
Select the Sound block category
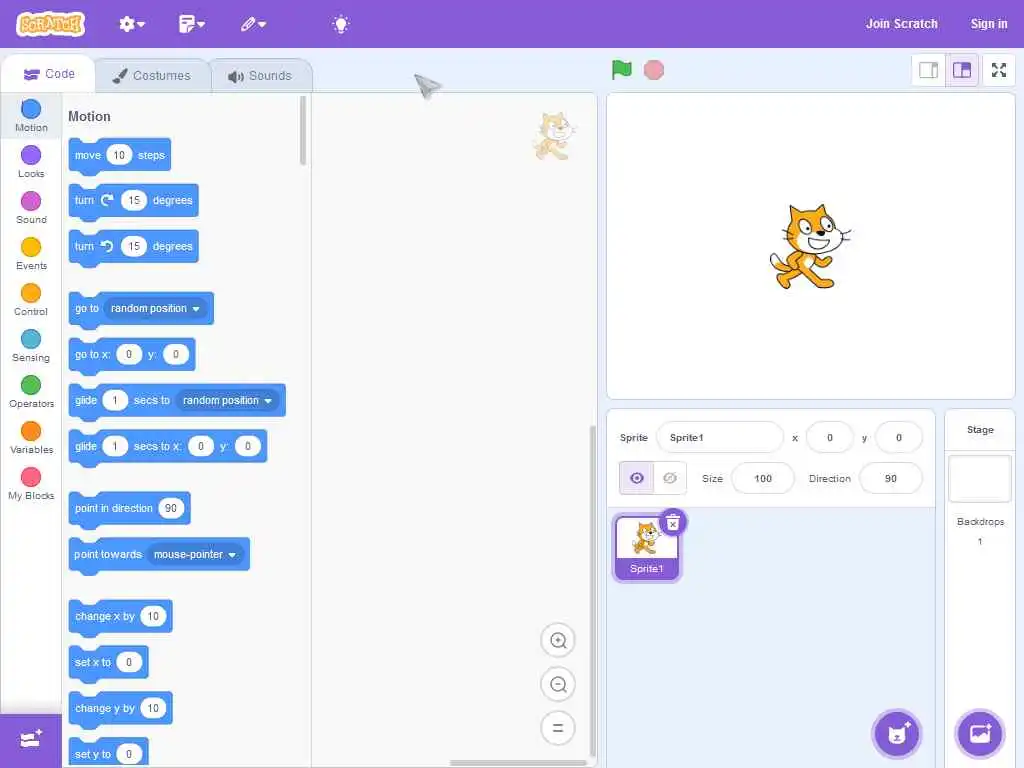pyautogui.click(x=31, y=208)
